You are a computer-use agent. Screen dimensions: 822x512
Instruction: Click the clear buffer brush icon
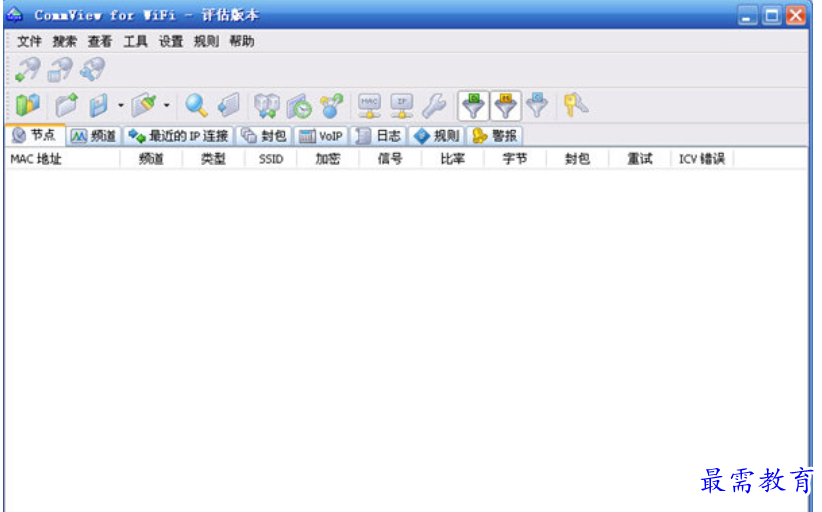[x=144, y=105]
